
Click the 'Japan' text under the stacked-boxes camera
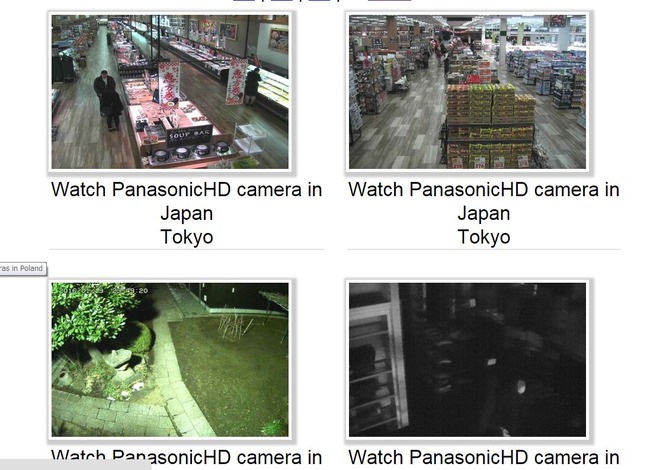pos(484,213)
